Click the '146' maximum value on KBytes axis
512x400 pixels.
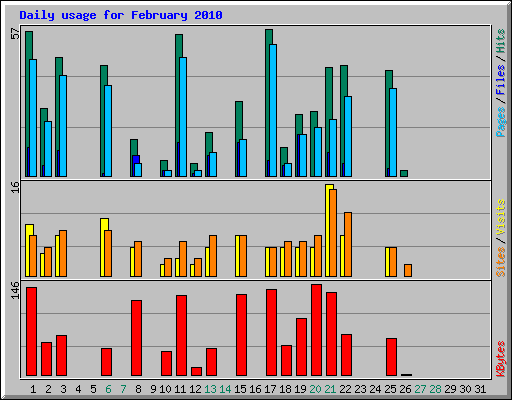coord(15,290)
